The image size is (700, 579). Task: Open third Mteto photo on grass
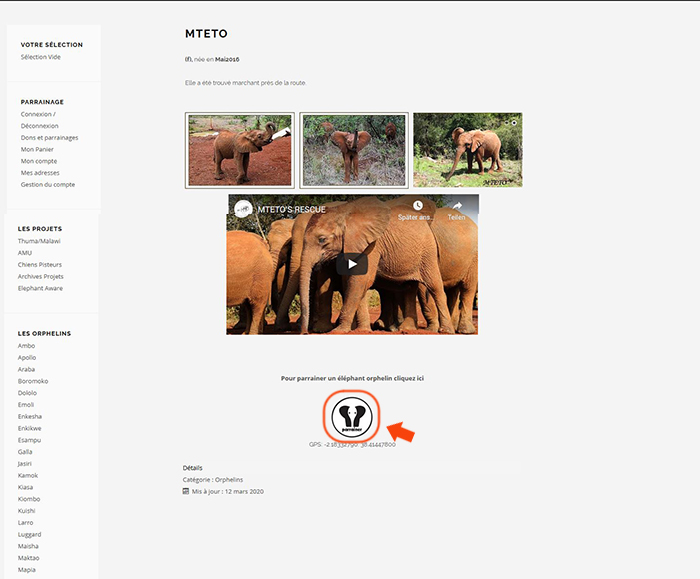click(x=468, y=150)
